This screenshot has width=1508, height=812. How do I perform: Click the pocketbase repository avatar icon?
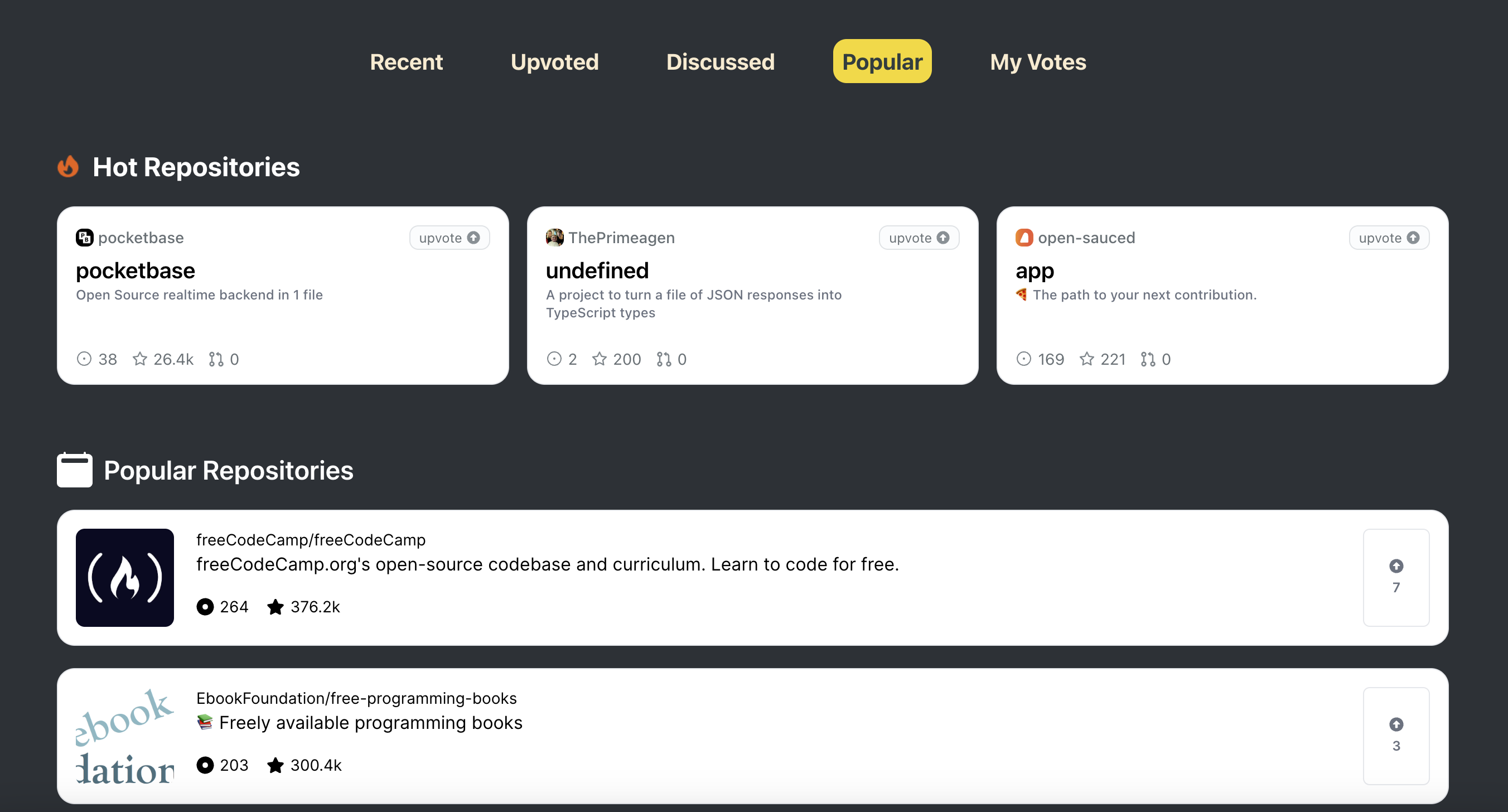(x=85, y=238)
